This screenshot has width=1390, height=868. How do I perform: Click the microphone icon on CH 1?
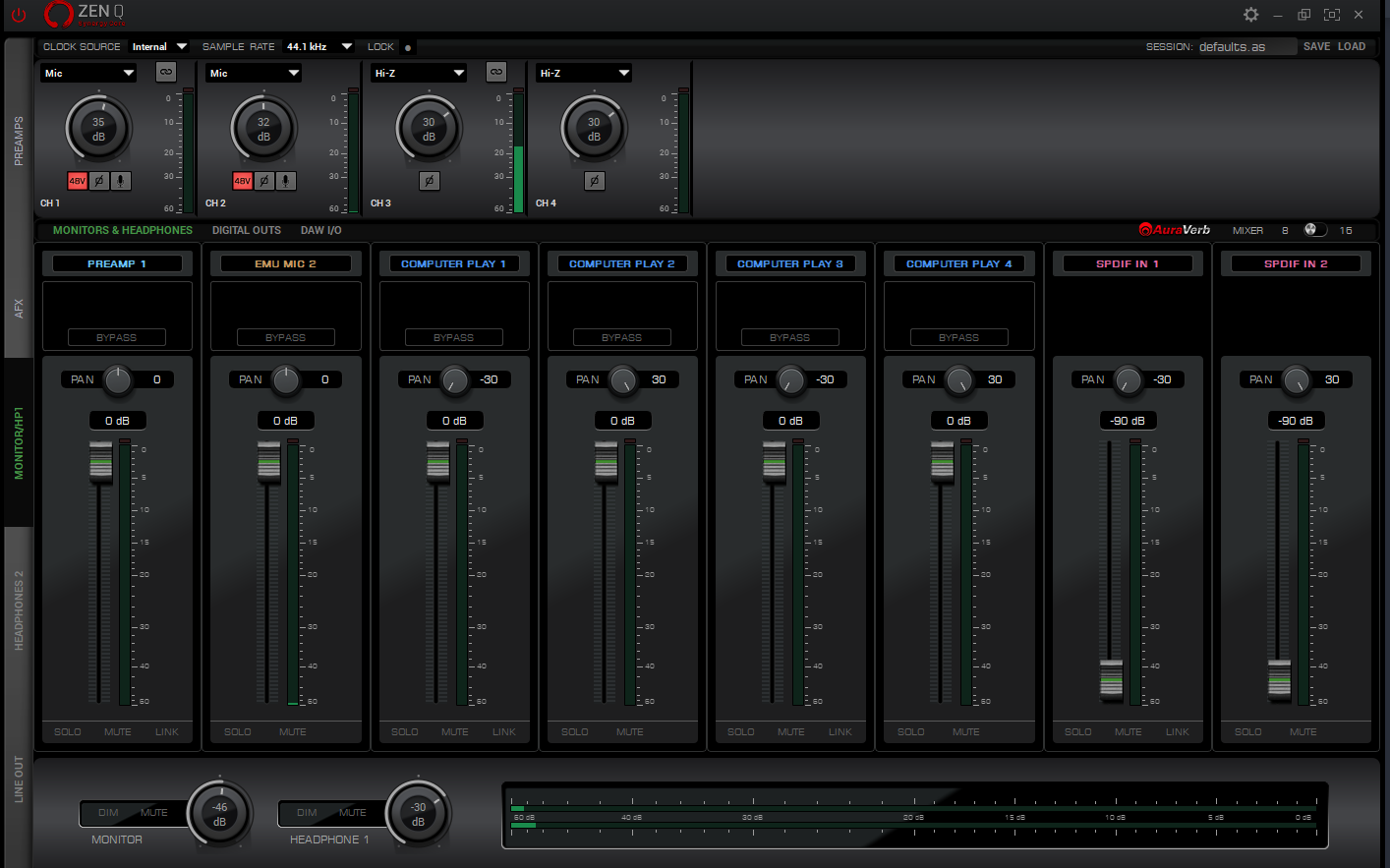(120, 181)
